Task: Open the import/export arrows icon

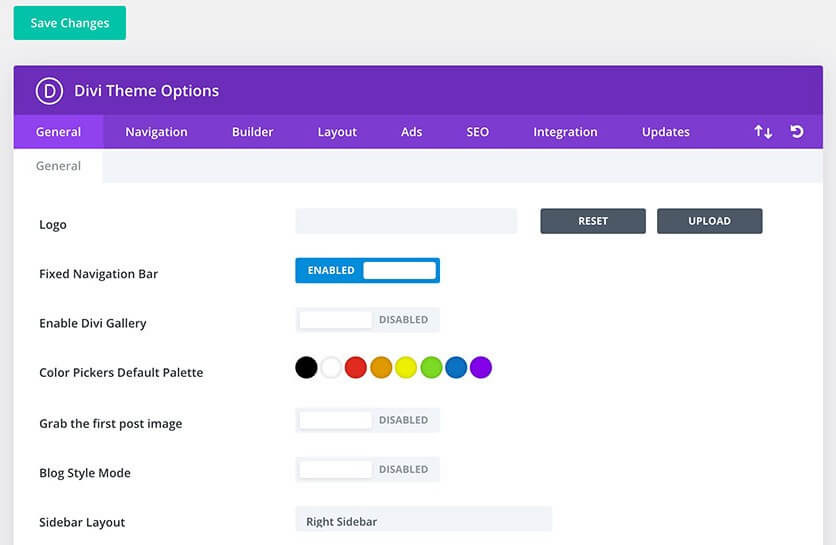Action: (x=763, y=132)
